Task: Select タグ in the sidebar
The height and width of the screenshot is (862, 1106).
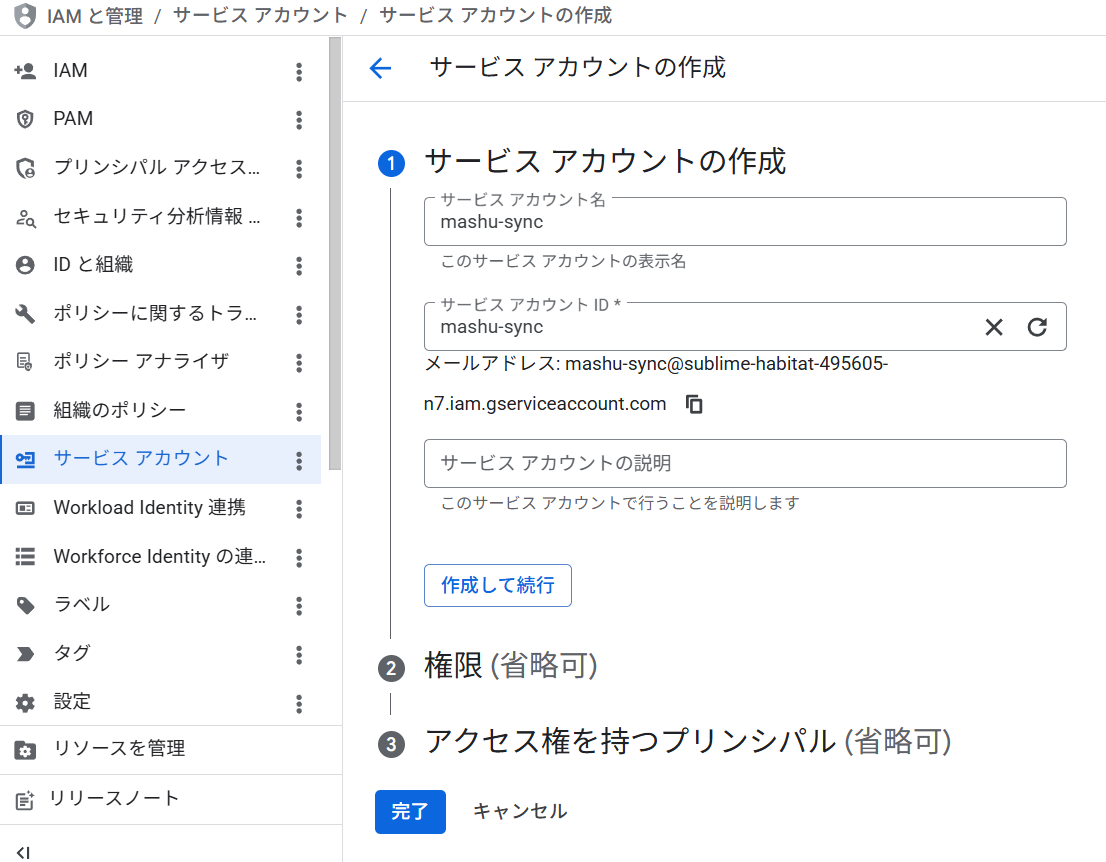Action: (160, 653)
